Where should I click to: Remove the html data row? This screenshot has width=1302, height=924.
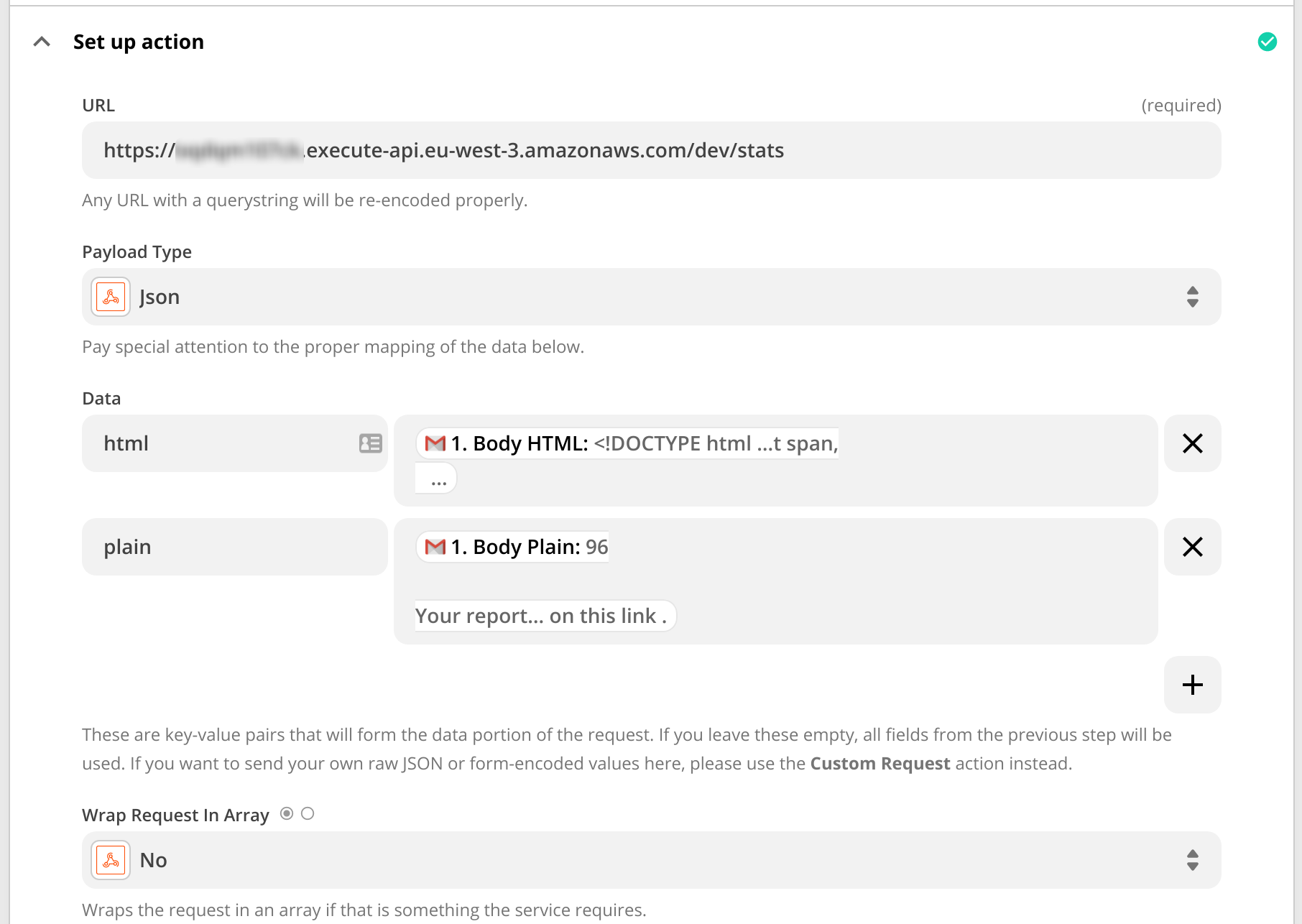pos(1192,443)
